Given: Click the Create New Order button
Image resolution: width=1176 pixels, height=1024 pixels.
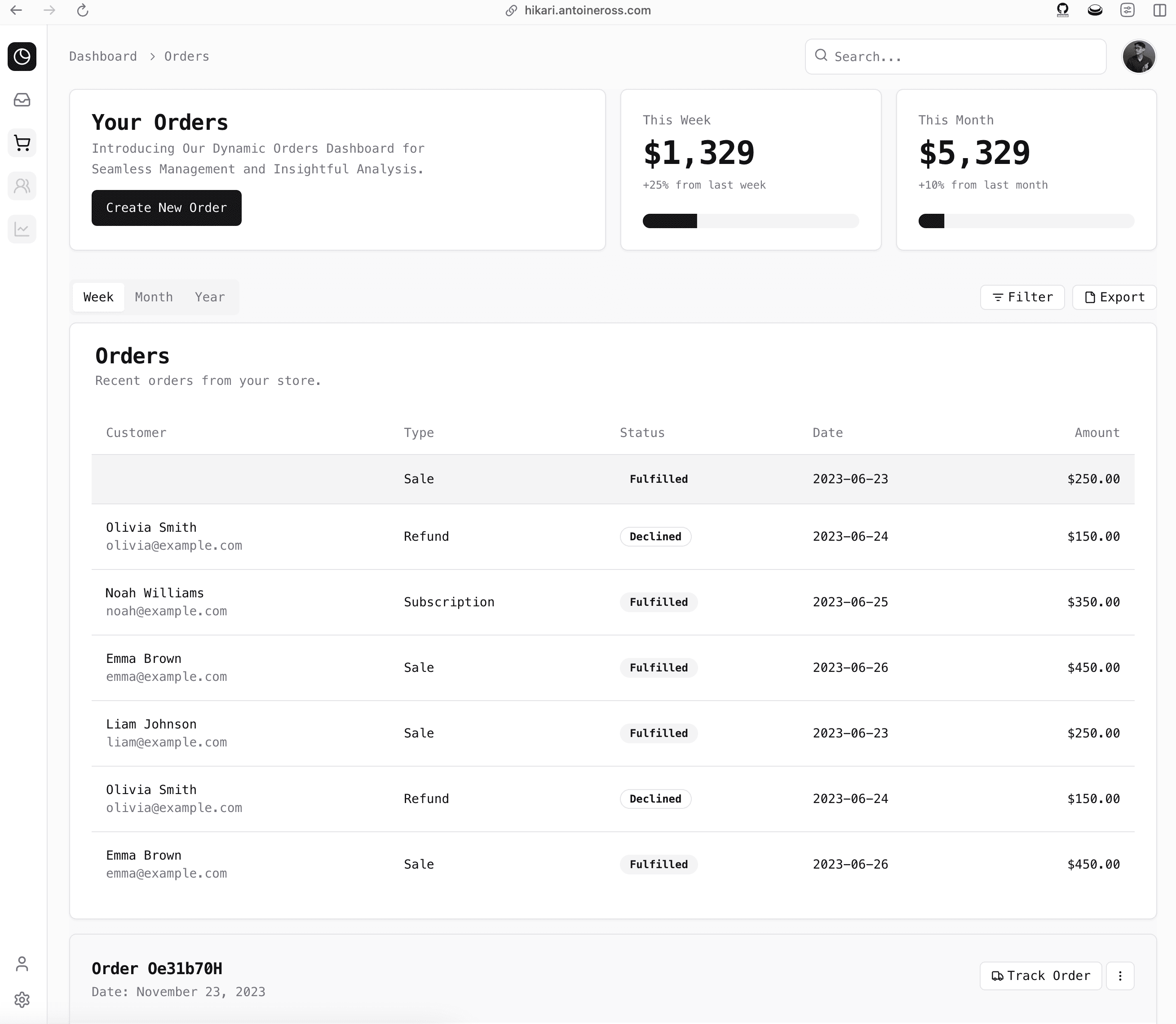Looking at the screenshot, I should pos(166,207).
